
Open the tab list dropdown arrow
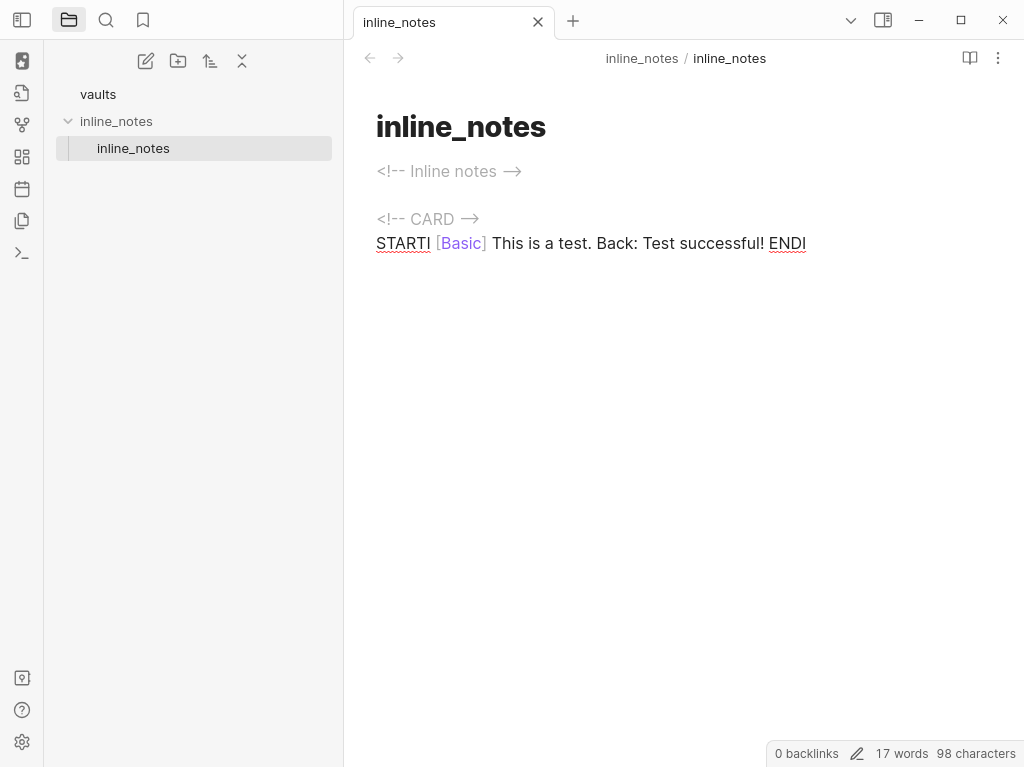(x=851, y=20)
